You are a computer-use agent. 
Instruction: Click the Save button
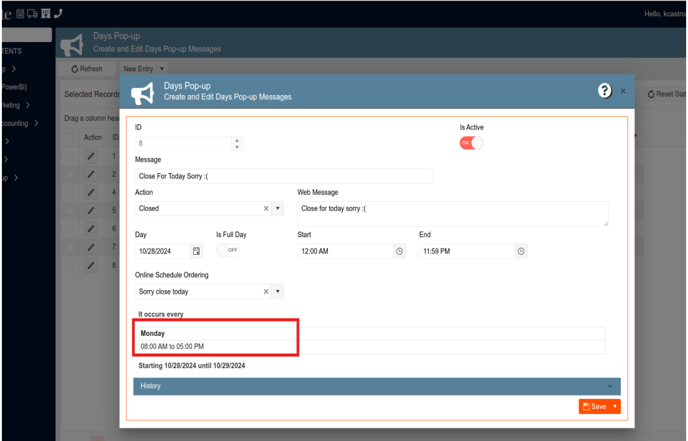(595, 406)
